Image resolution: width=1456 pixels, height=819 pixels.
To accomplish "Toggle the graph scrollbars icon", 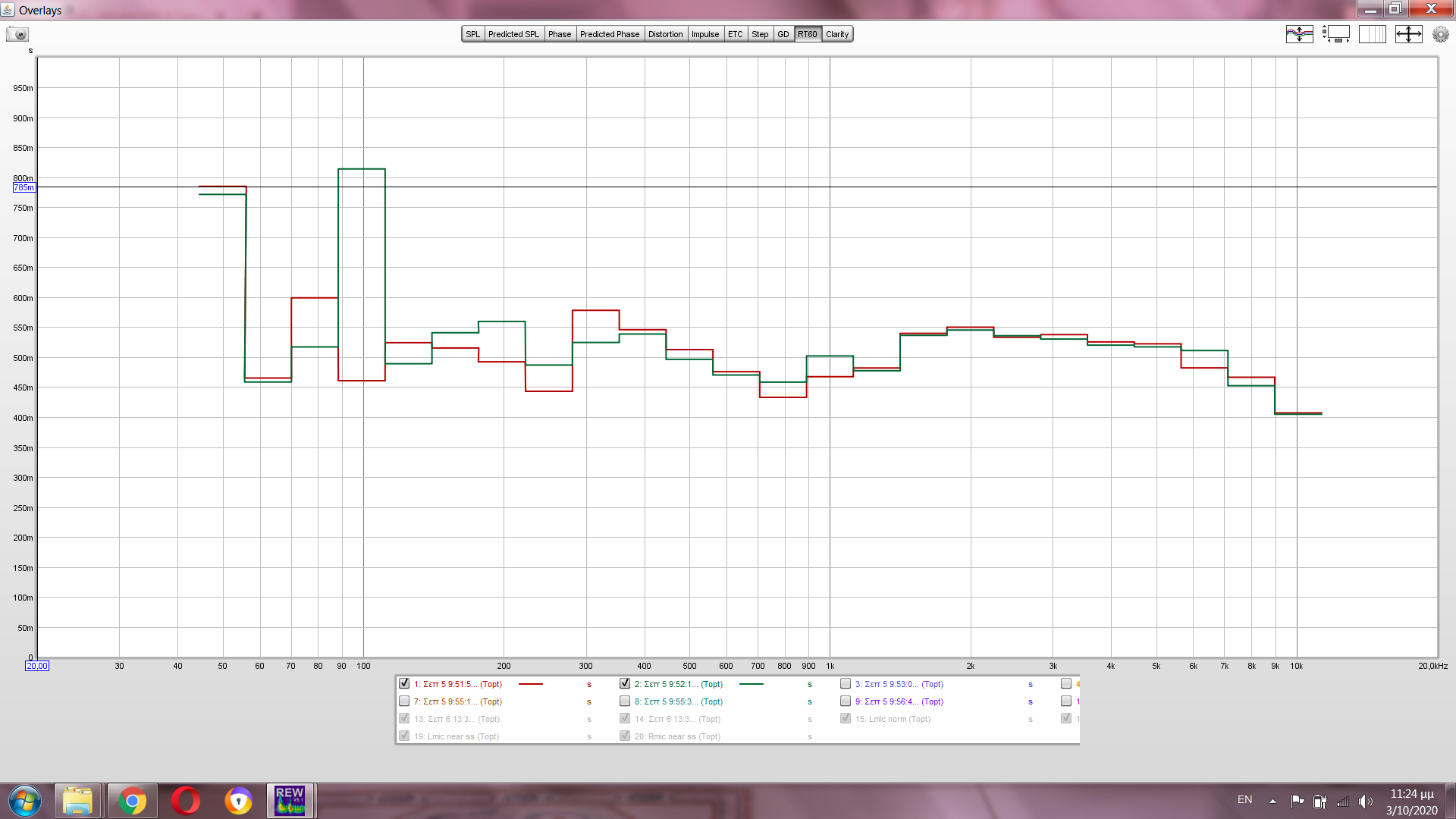I will tap(1335, 34).
